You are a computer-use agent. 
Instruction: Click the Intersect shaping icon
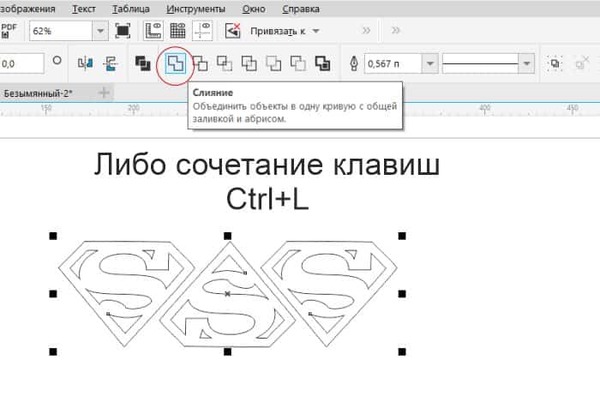(224, 64)
